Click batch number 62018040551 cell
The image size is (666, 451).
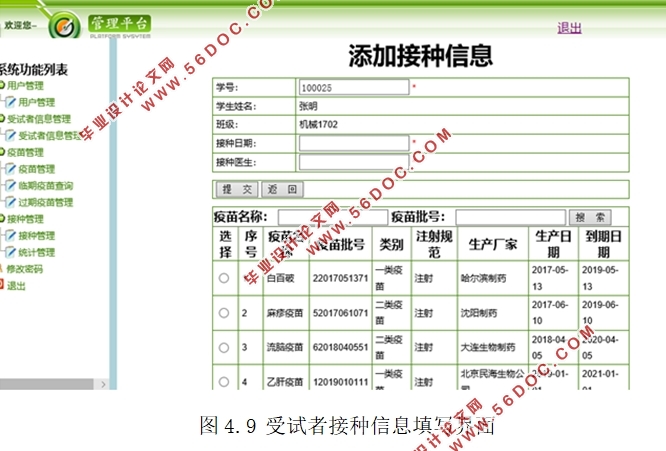coord(340,347)
